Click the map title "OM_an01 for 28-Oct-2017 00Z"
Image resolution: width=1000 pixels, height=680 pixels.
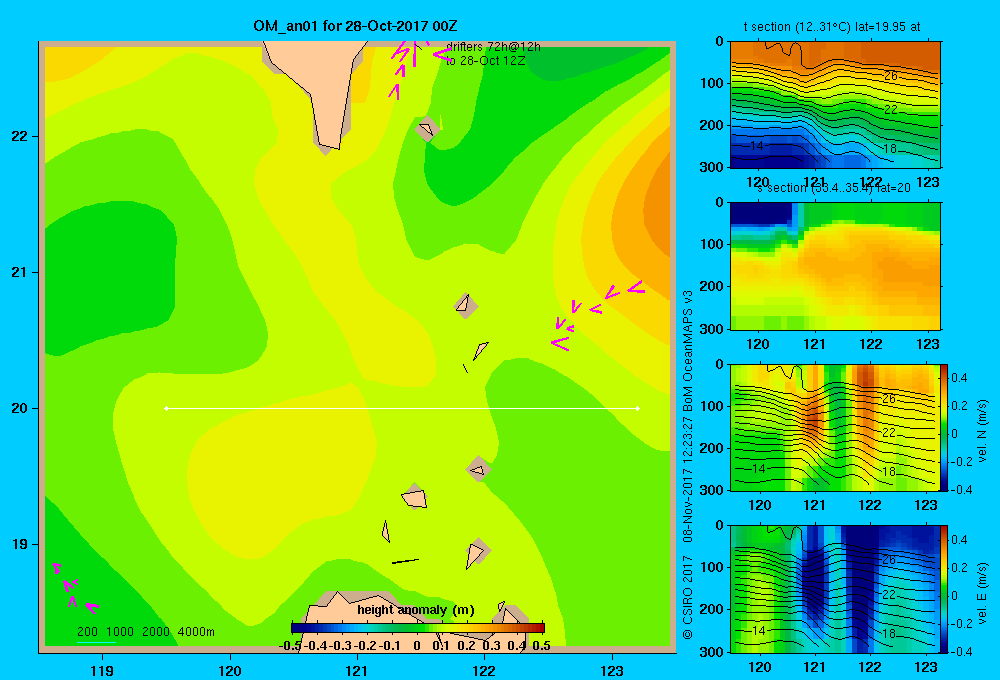(x=355, y=26)
